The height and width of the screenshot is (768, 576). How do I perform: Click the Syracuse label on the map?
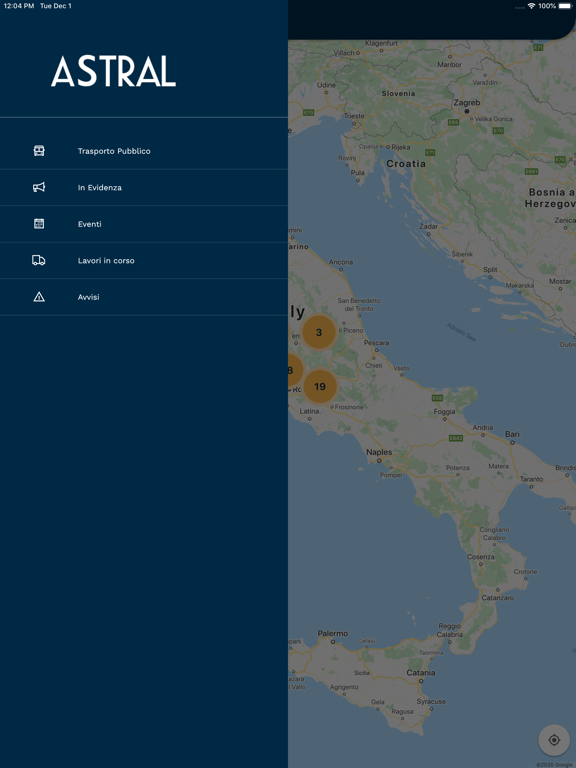pyautogui.click(x=431, y=701)
